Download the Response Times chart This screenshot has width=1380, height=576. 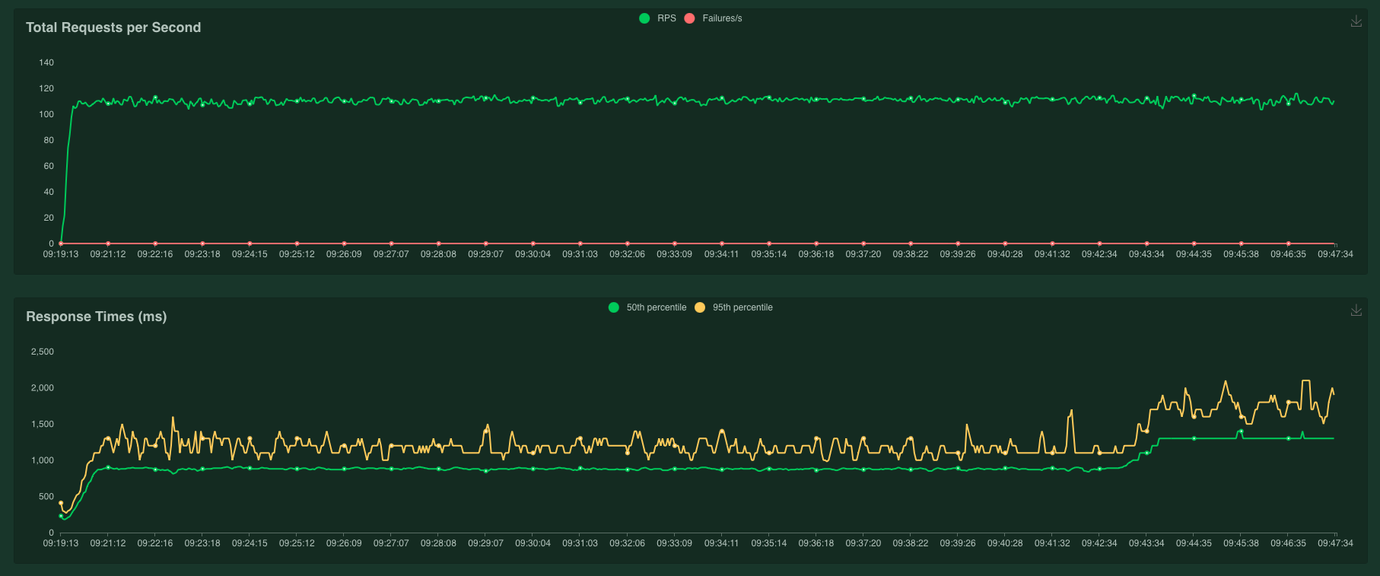(1356, 310)
